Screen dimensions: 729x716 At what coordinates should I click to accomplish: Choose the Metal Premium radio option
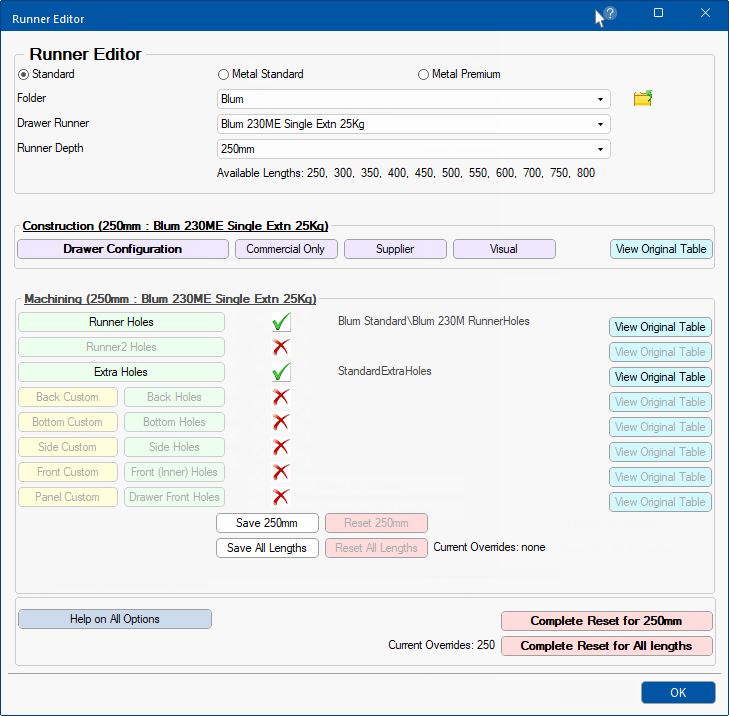click(x=424, y=74)
